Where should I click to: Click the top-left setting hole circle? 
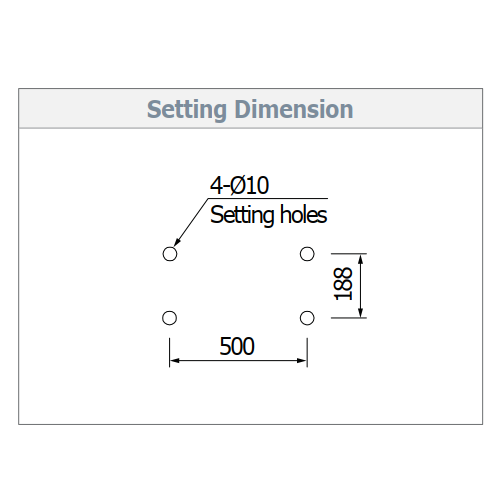170,254
